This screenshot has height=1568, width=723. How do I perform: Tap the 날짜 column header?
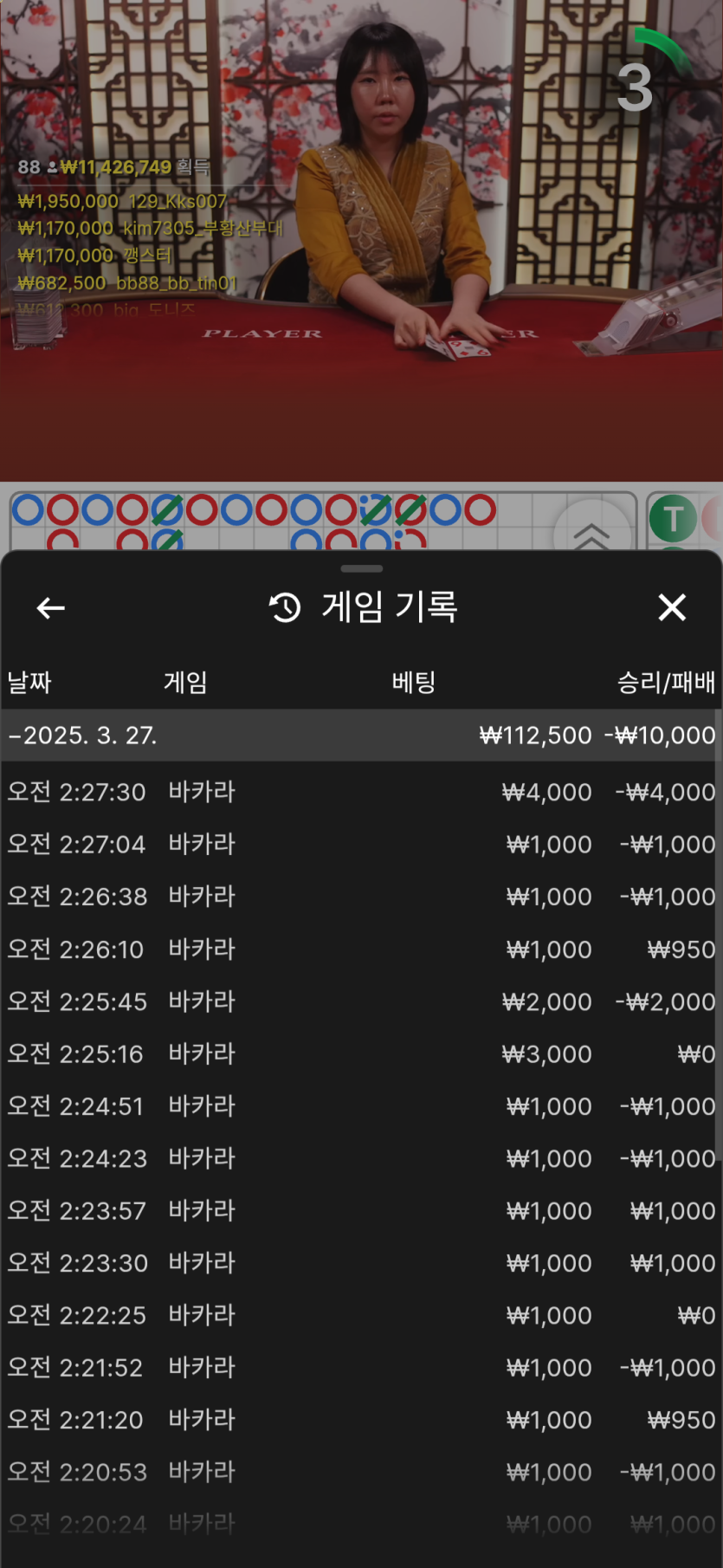(x=29, y=683)
